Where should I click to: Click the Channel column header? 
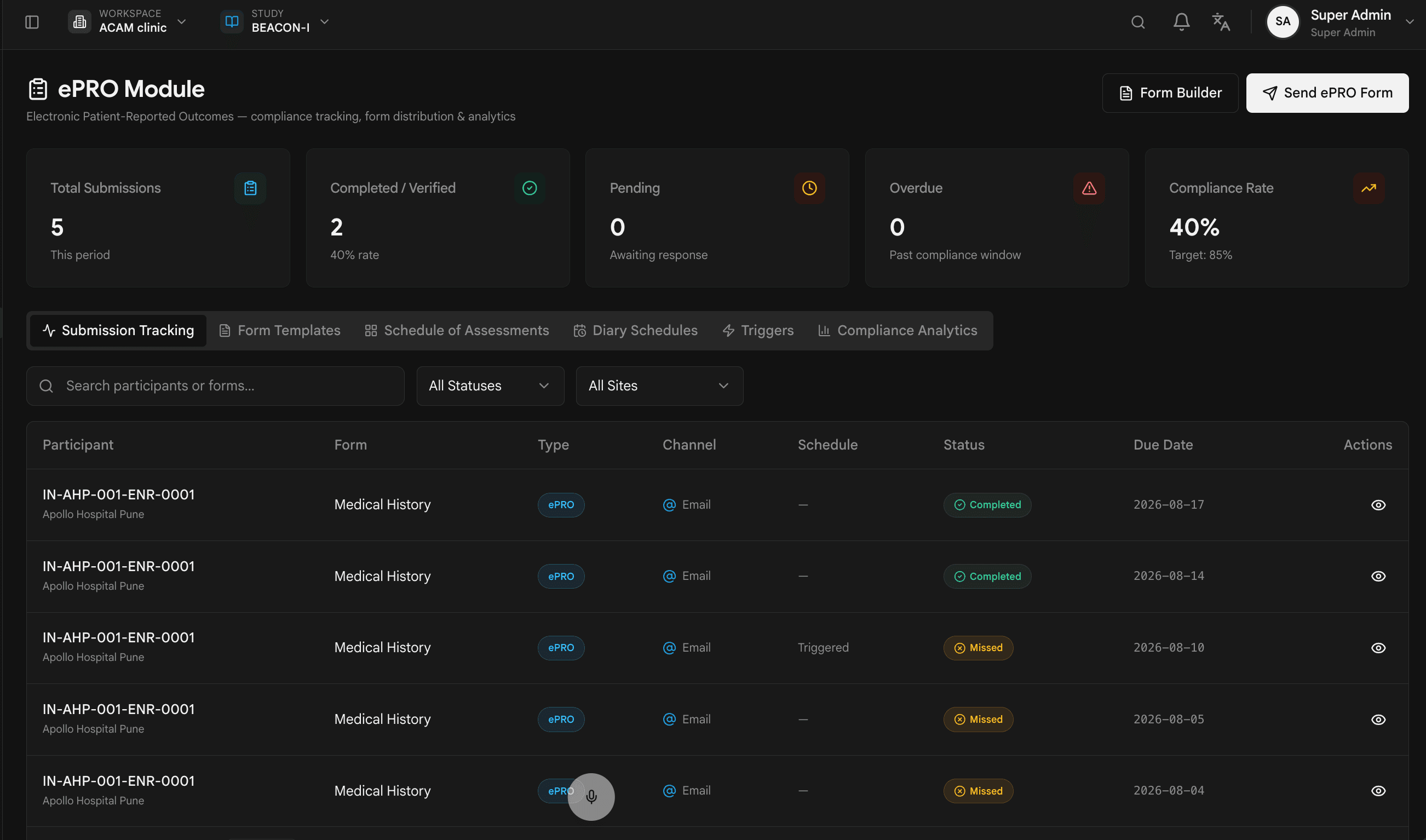[689, 445]
